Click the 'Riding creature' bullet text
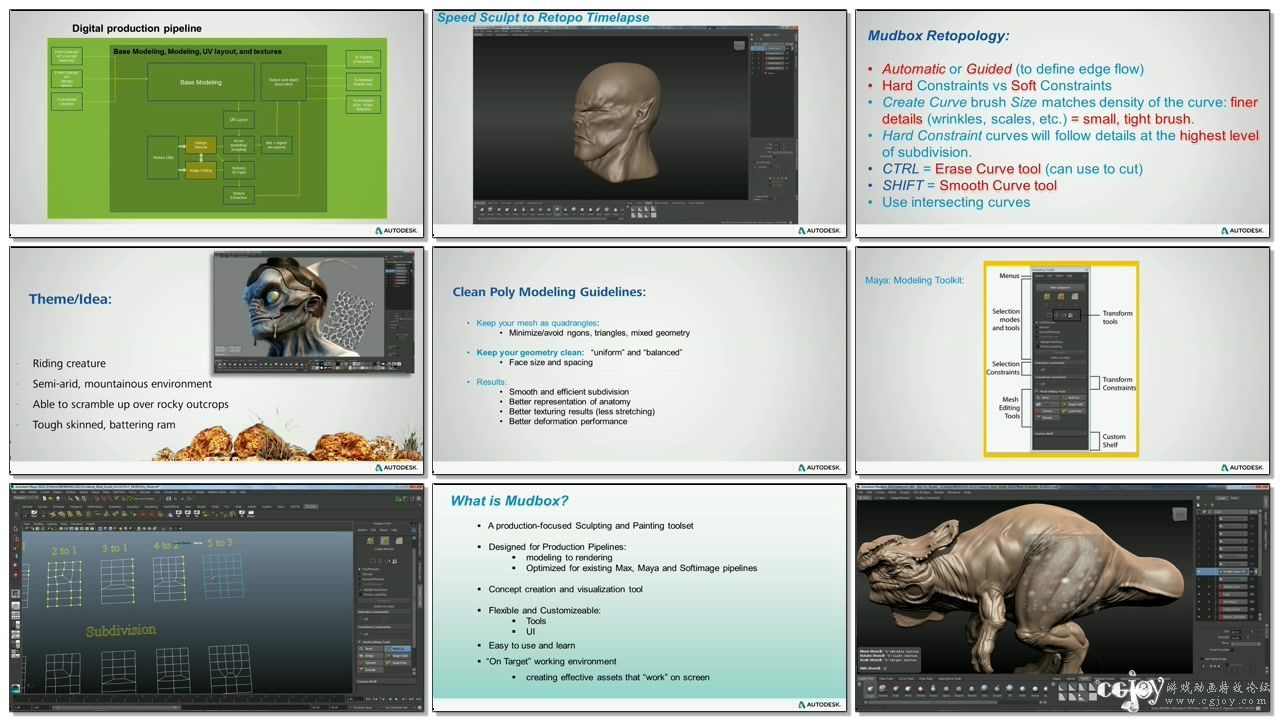The height and width of the screenshot is (722, 1280). point(69,364)
